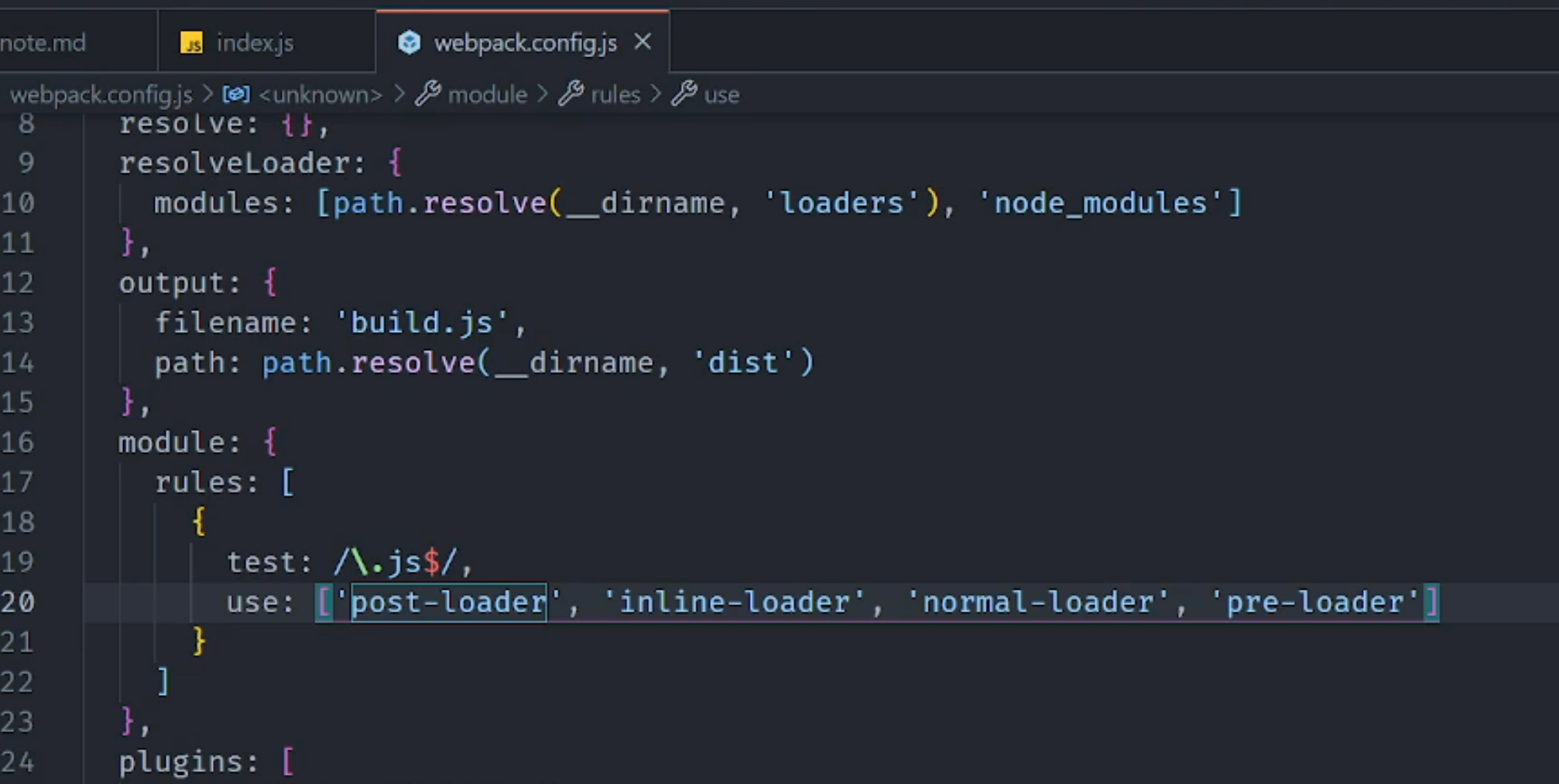Image resolution: width=1559 pixels, height=784 pixels.
Task: Click the wrench icon beside rules breadcrumb
Action: click(x=571, y=94)
